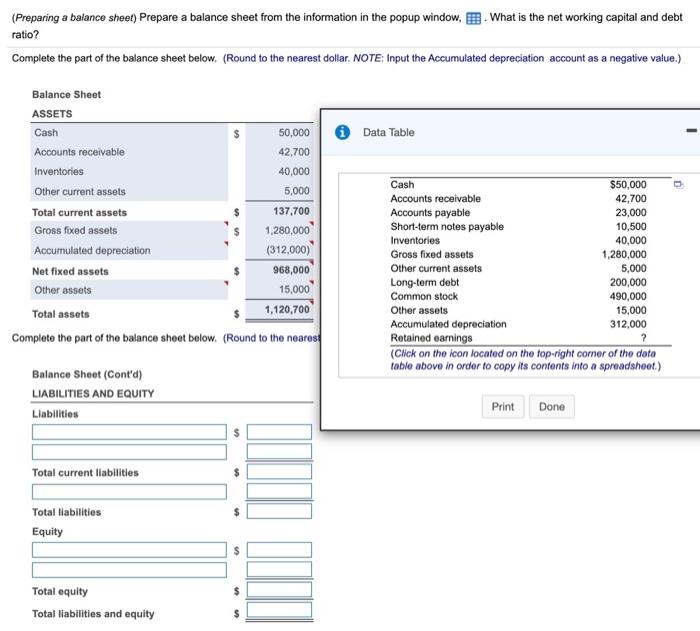
Task: Click the 490,000 value in data table
Action: [x=628, y=296]
